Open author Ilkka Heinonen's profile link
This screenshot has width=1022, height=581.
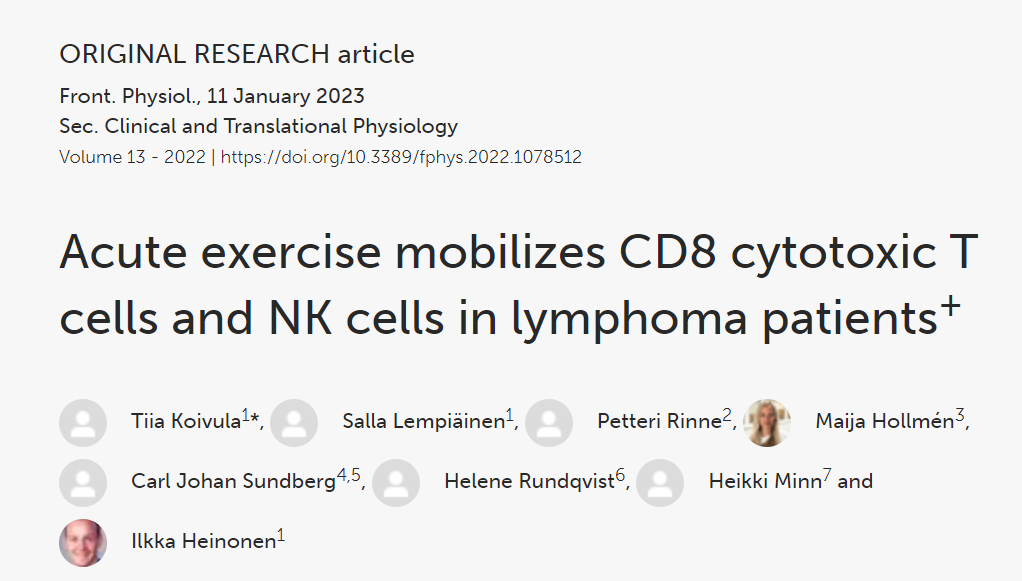(x=203, y=542)
